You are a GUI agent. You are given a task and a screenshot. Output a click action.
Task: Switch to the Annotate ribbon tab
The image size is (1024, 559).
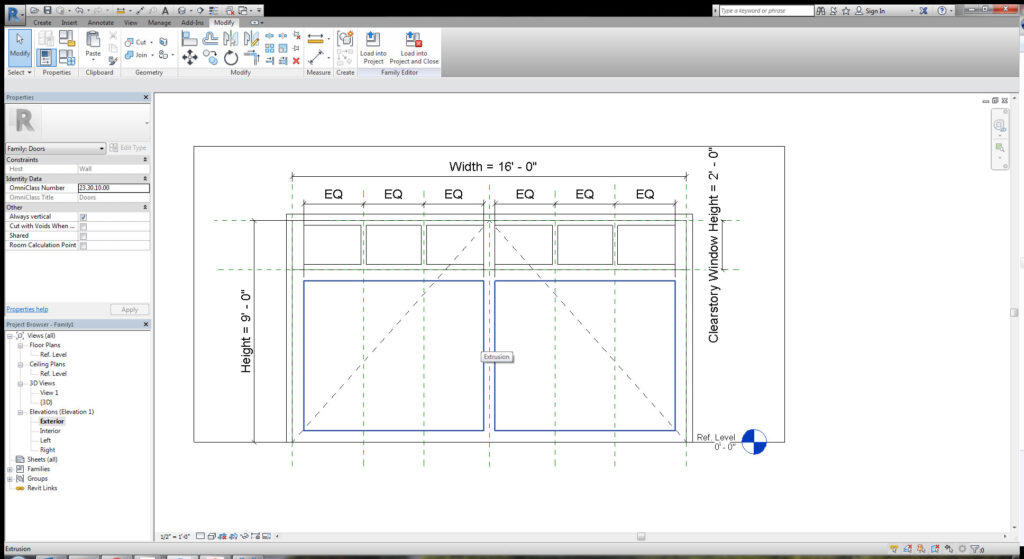click(x=101, y=22)
